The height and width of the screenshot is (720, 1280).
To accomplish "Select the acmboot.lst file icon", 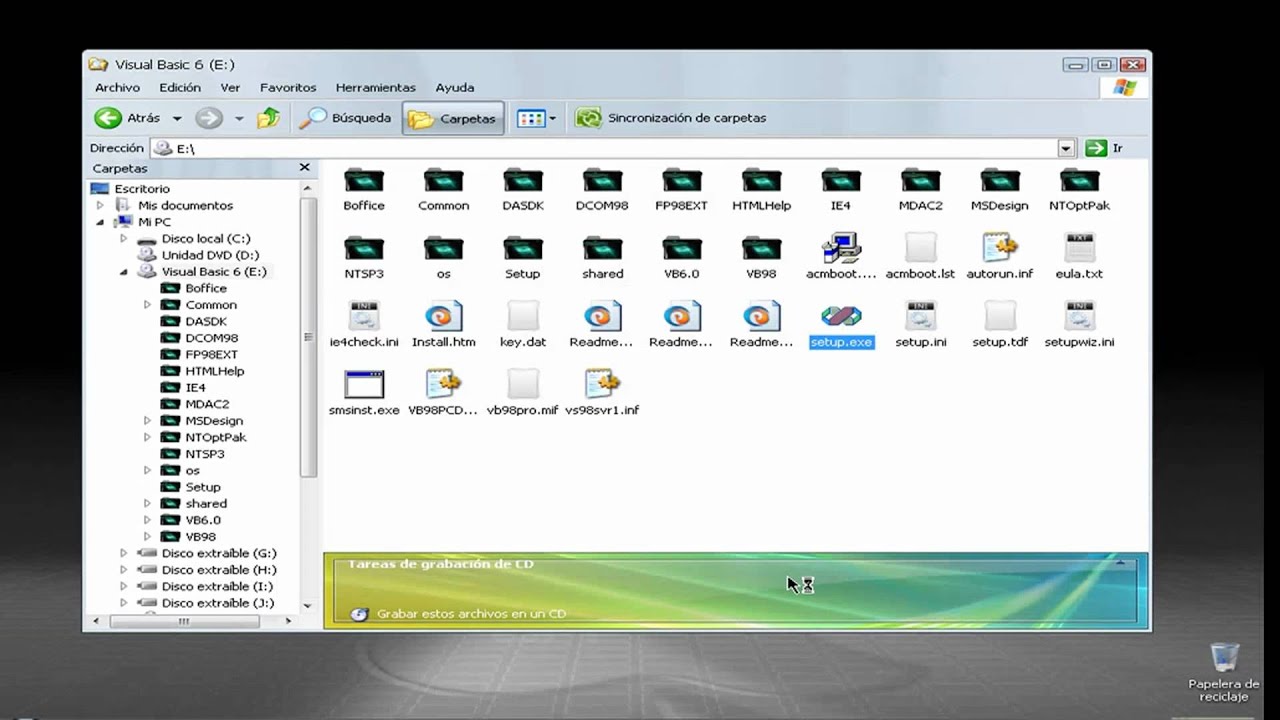I will [920, 247].
